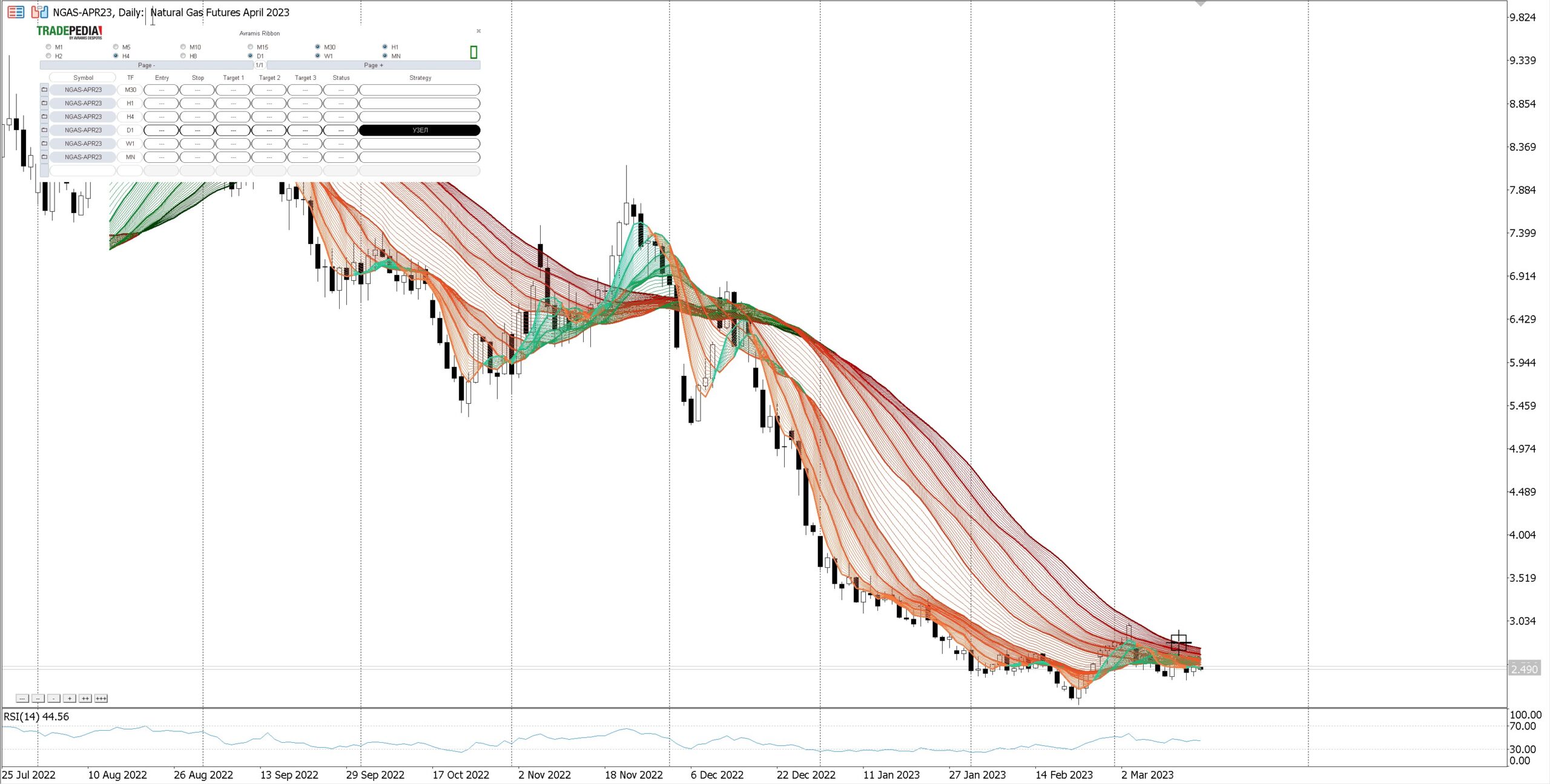Close the Avramis Ribbon panel
1550x784 pixels.
478,31
